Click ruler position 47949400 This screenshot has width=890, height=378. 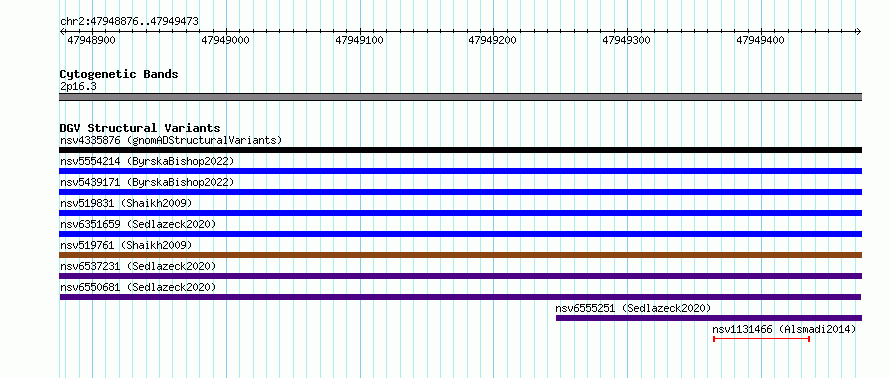(760, 40)
